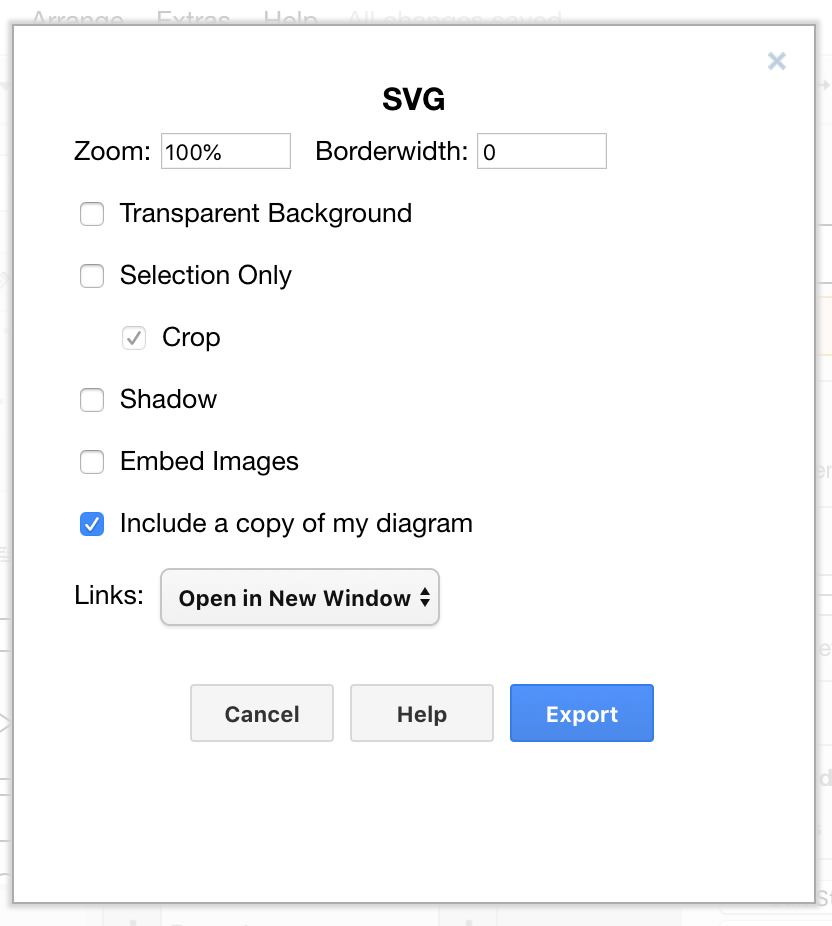This screenshot has height=926, width=832.
Task: Open the Links behavior dropdown
Action: 299,597
